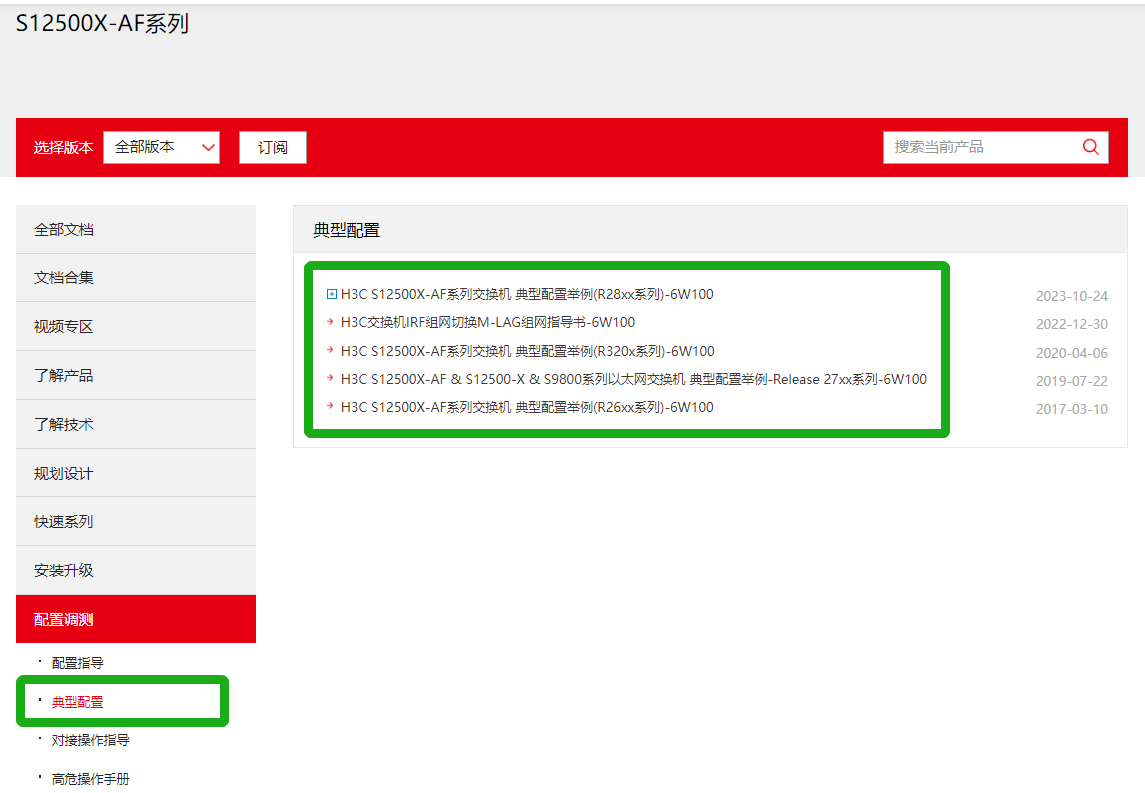Click the search magnifier icon
Screen dimensions: 1145x793
click(x=1090, y=147)
